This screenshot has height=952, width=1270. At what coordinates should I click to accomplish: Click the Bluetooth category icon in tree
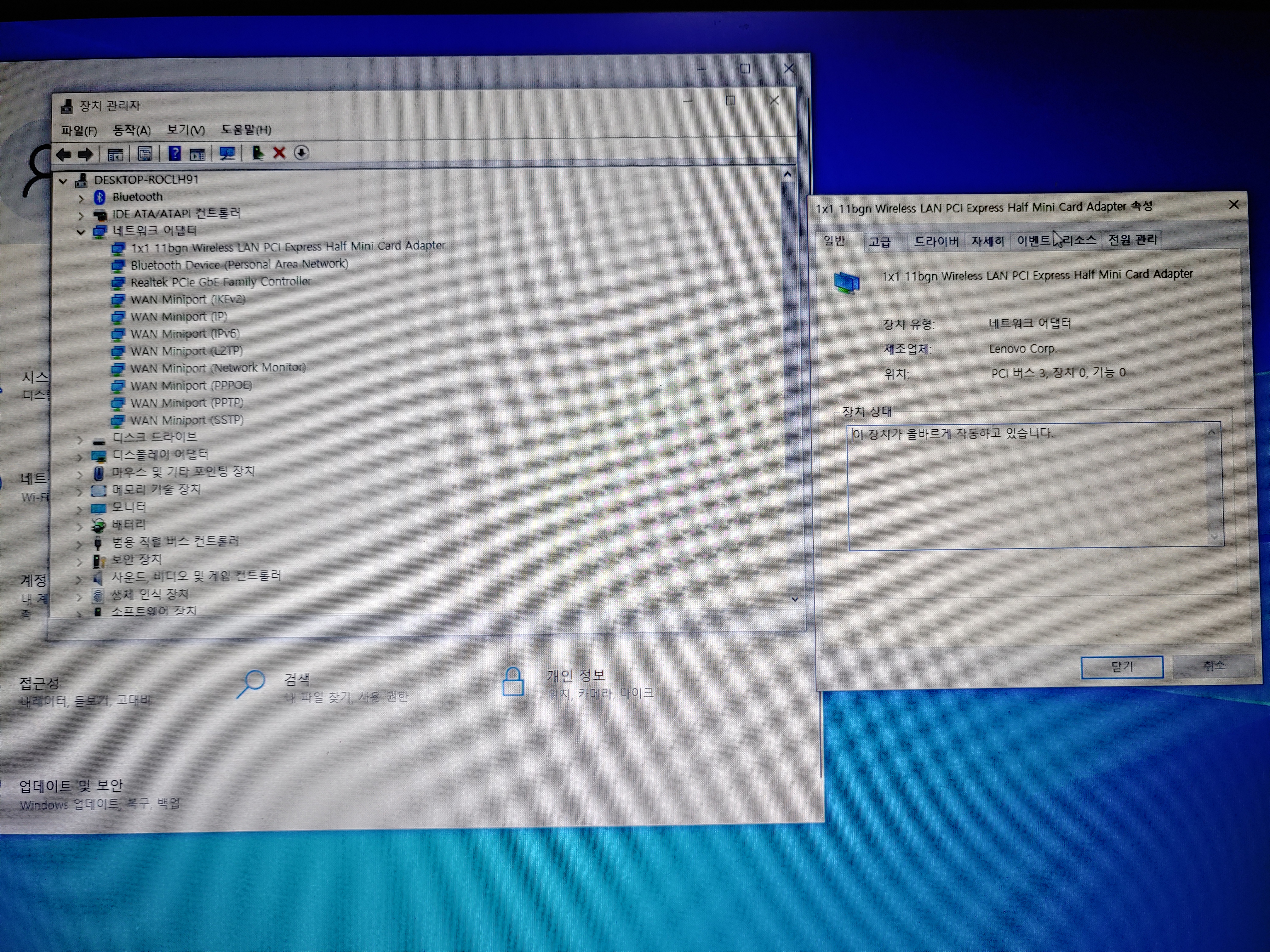(x=100, y=197)
